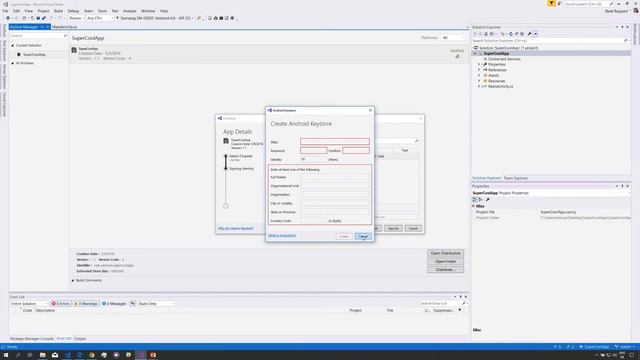Image resolution: width=640 pixels, height=360 pixels.
Task: Toggle the Messages filter in Error List
Action: [x=114, y=304]
